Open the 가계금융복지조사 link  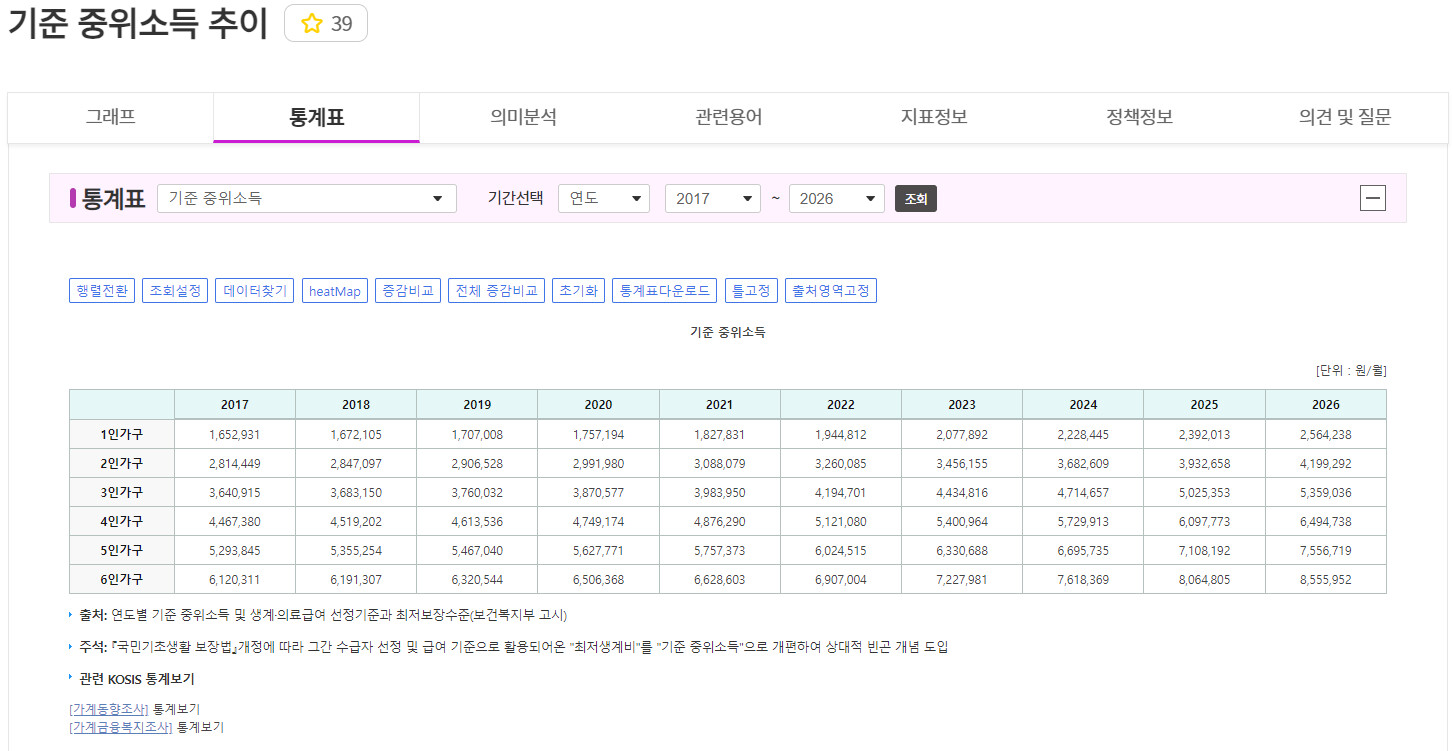(x=120, y=727)
